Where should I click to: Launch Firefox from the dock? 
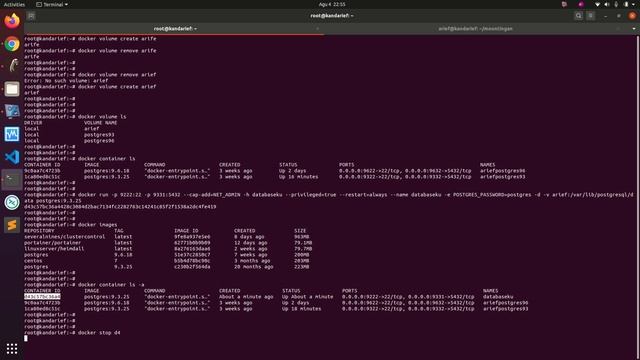point(12,20)
